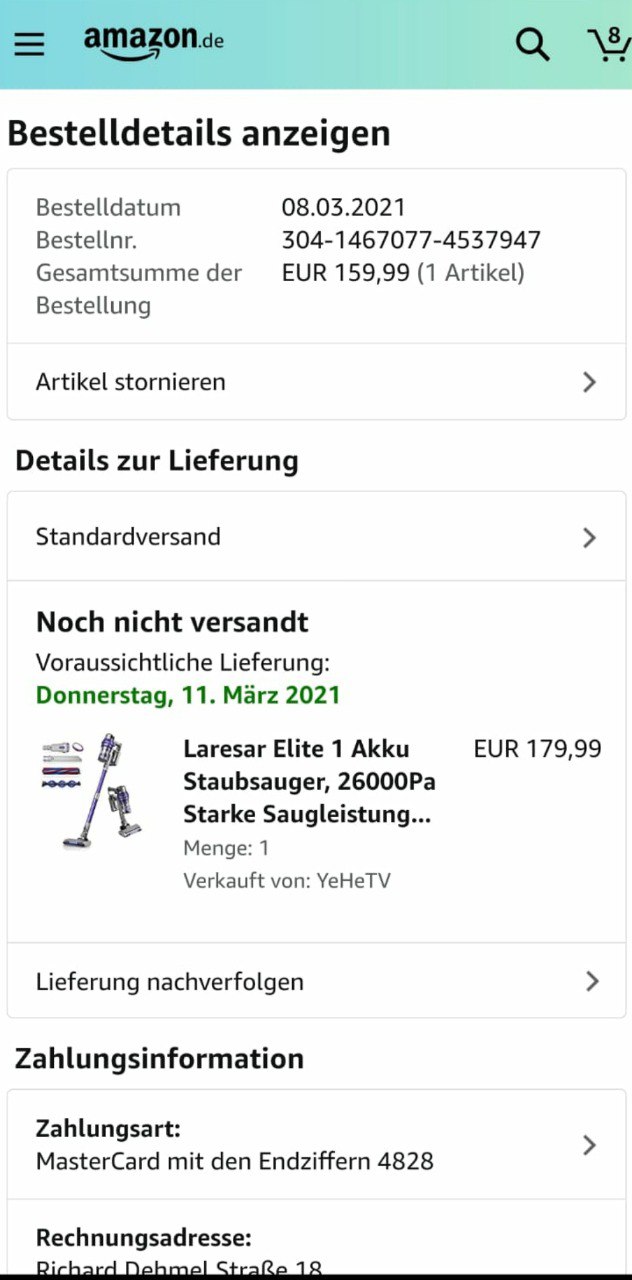This screenshot has width=632, height=1280.
Task: Click the order number 304-1467077-4537947
Action: click(x=411, y=240)
